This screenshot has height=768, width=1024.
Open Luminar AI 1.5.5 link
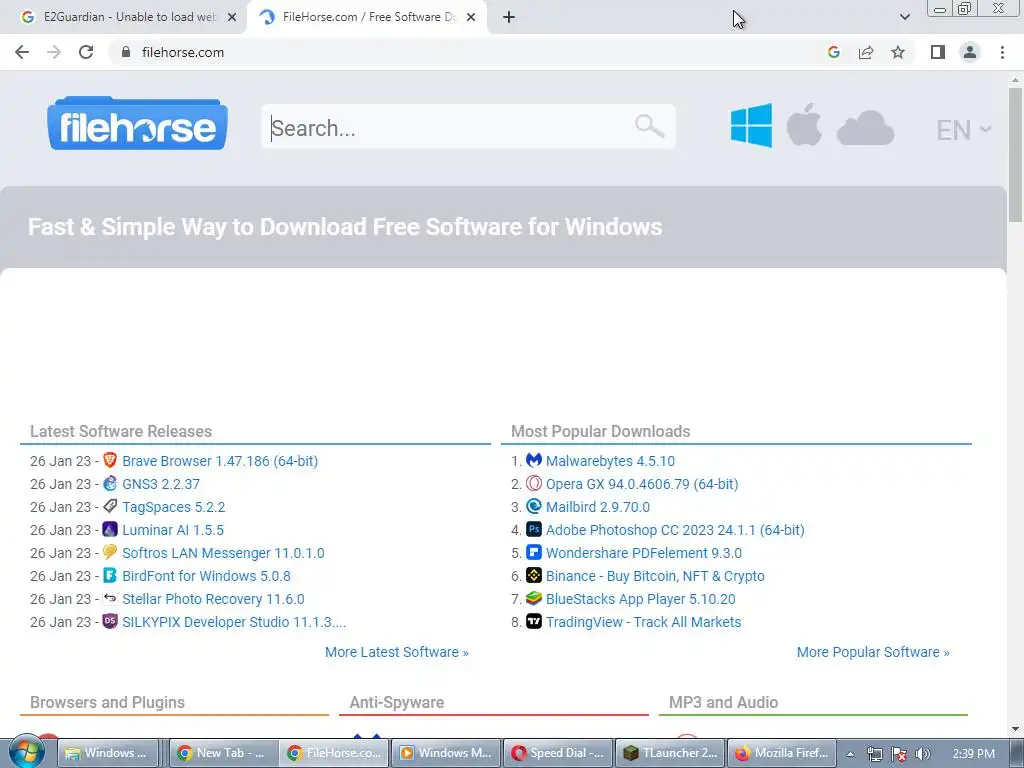(173, 530)
